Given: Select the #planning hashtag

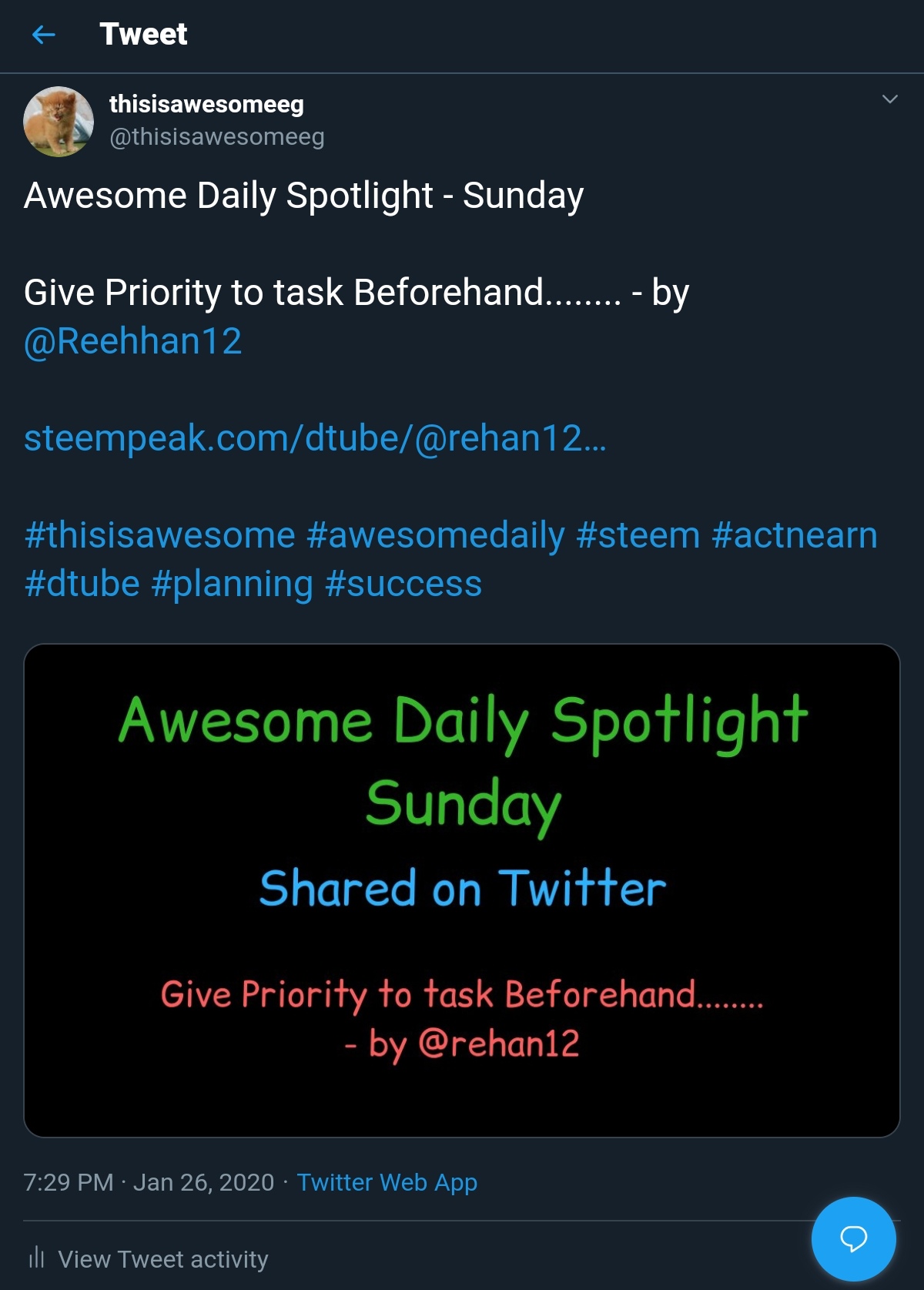Looking at the screenshot, I should coord(232,584).
